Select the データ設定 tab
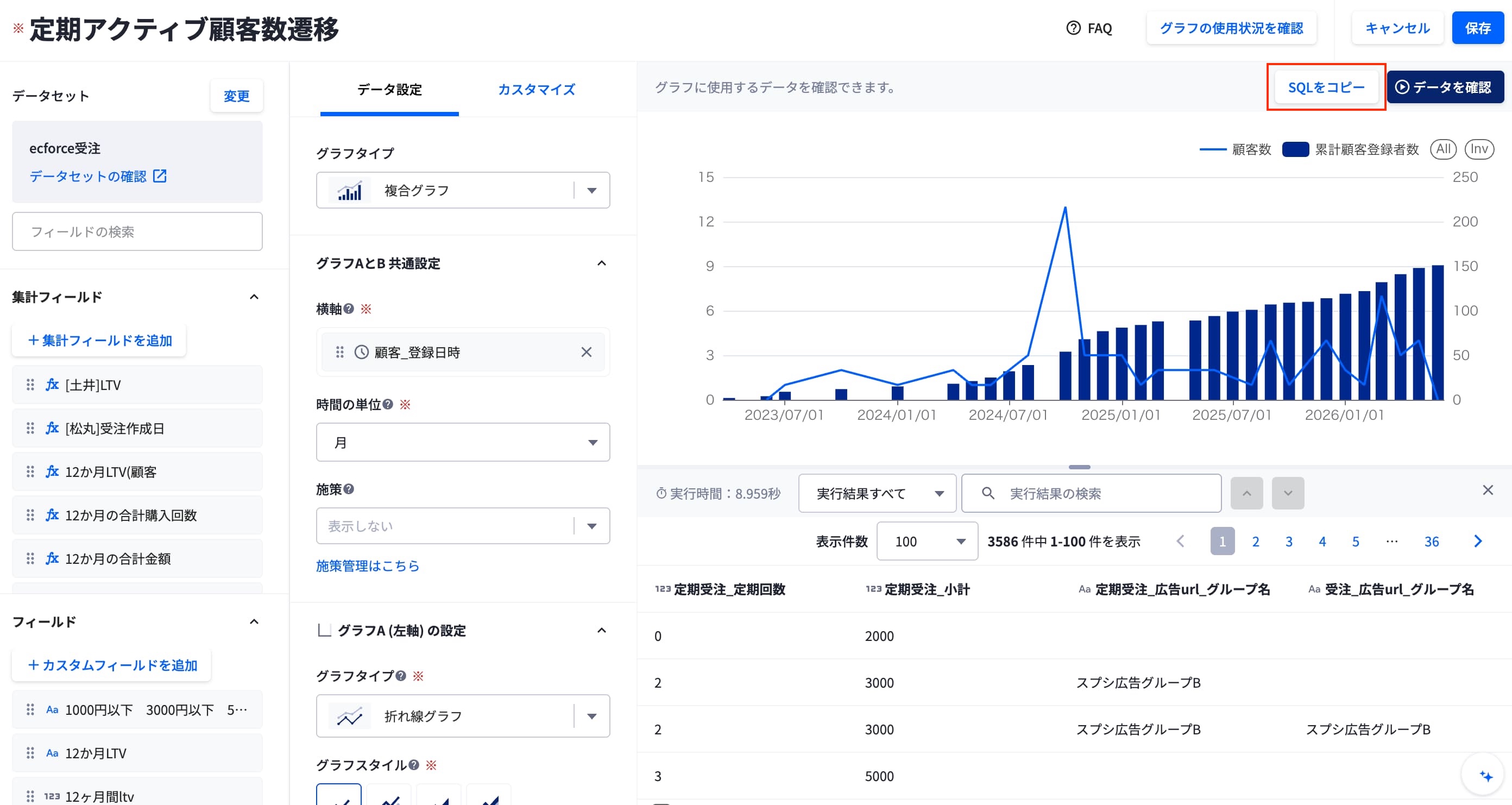The width and height of the screenshot is (1512, 805). (389, 89)
